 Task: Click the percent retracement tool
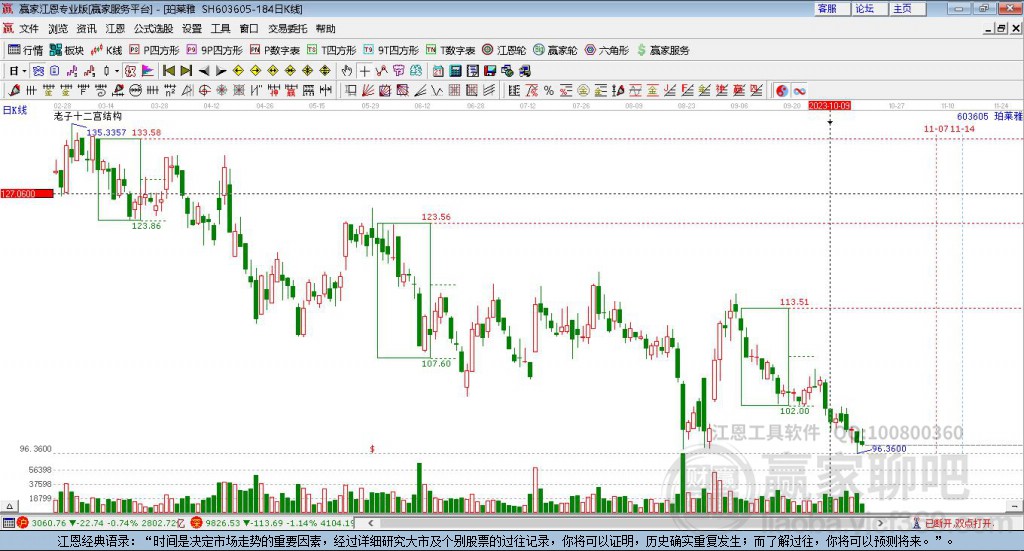click(x=549, y=91)
